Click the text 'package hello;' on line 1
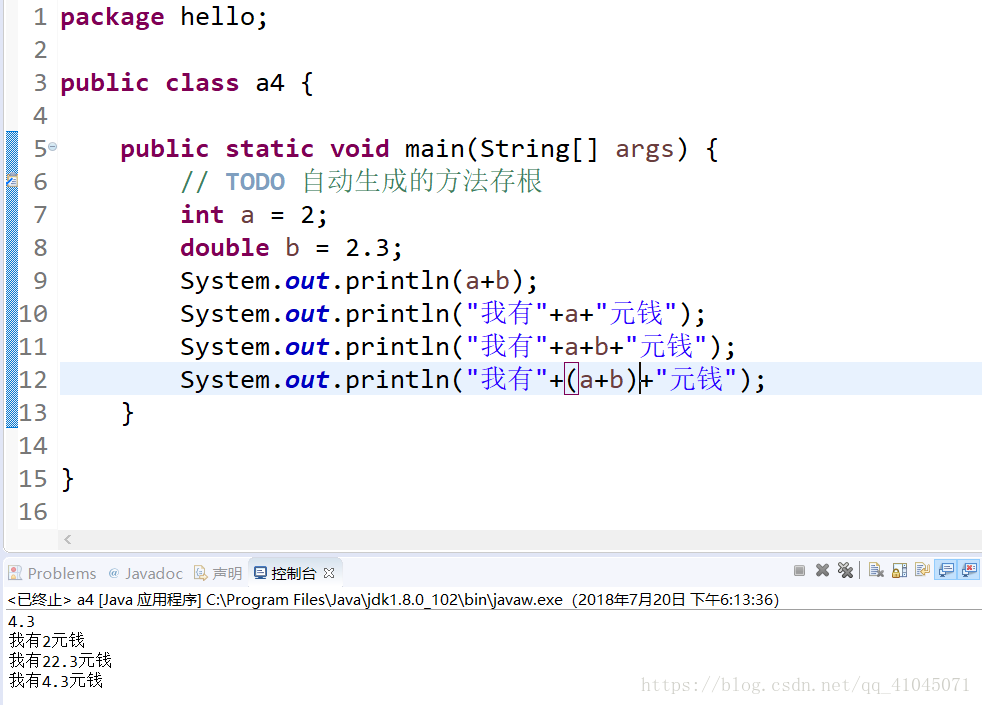 click(164, 17)
